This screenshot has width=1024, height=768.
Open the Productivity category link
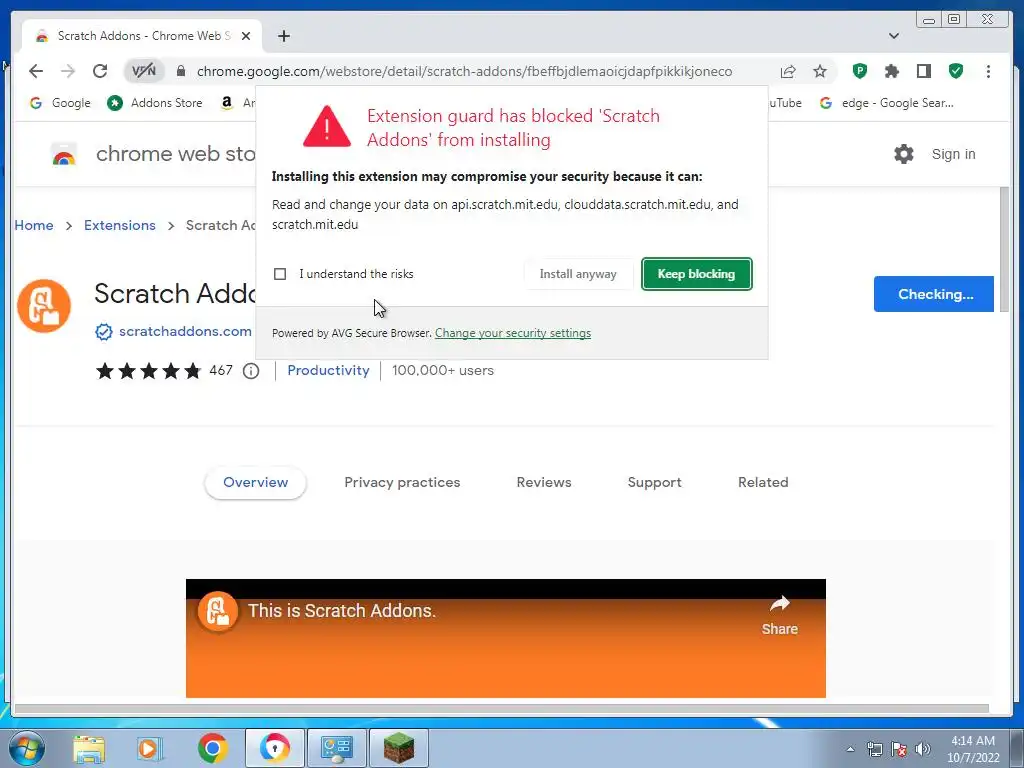[328, 370]
